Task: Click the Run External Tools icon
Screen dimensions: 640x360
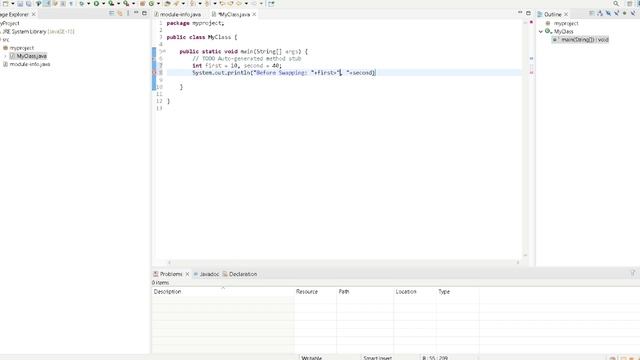Action: point(126,4)
